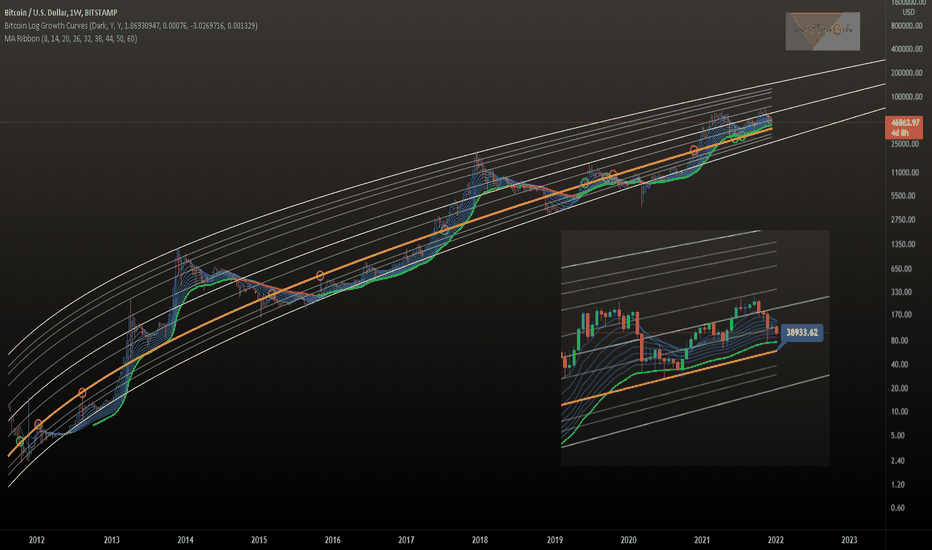Click the 650.00 price axis label

click(x=901, y=269)
